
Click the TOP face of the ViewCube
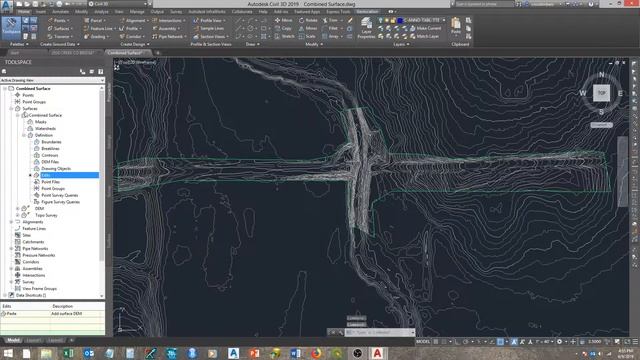pyautogui.click(x=601, y=93)
